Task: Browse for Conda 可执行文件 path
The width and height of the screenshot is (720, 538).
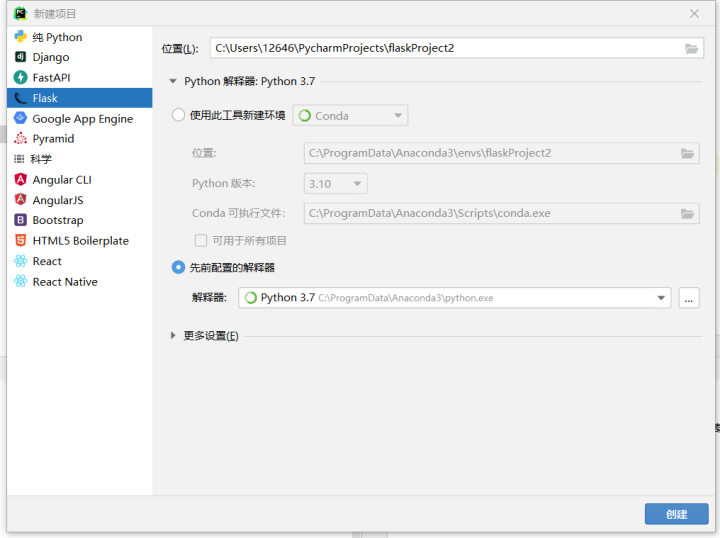Action: click(x=687, y=213)
